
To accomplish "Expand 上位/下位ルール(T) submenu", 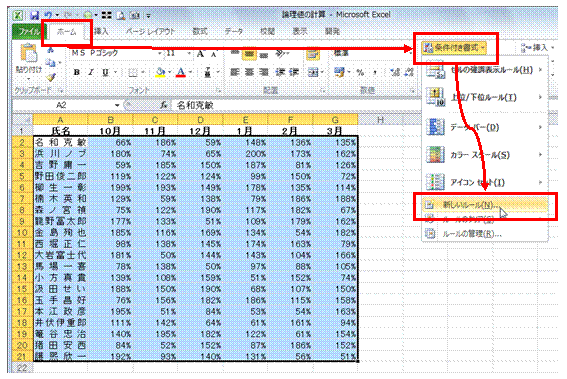I will 485,97.
